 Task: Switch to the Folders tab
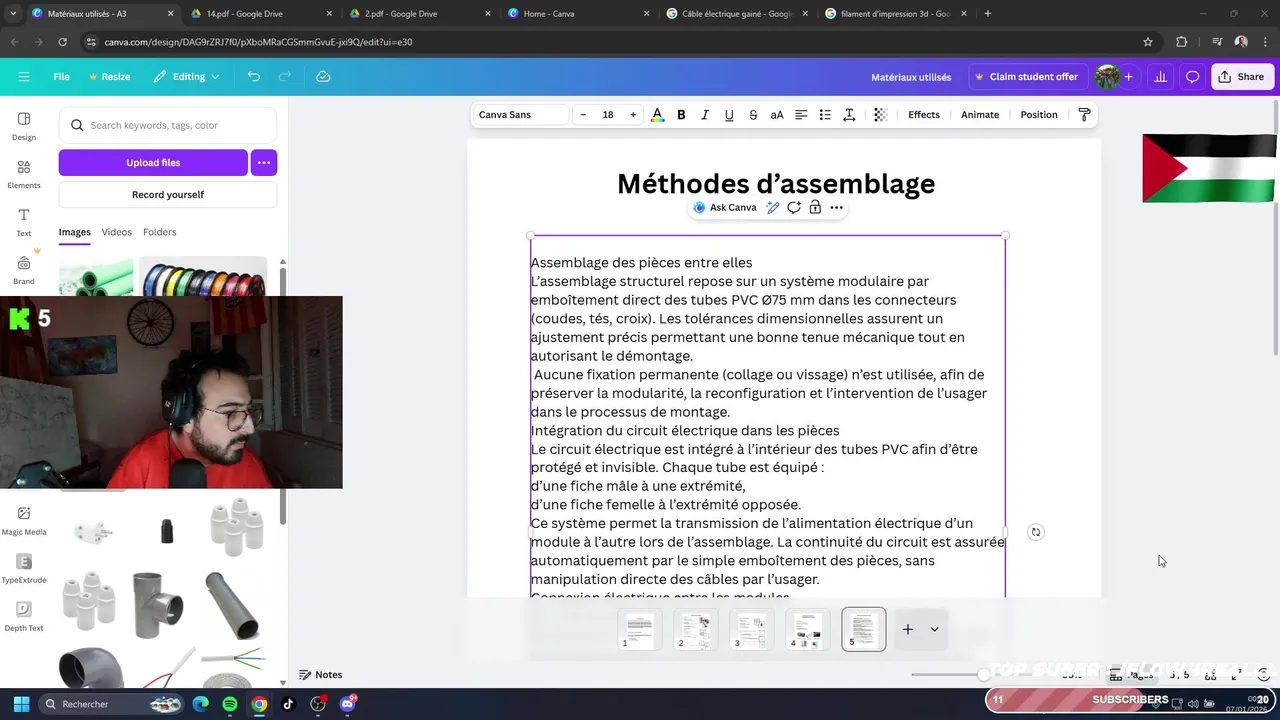click(160, 232)
